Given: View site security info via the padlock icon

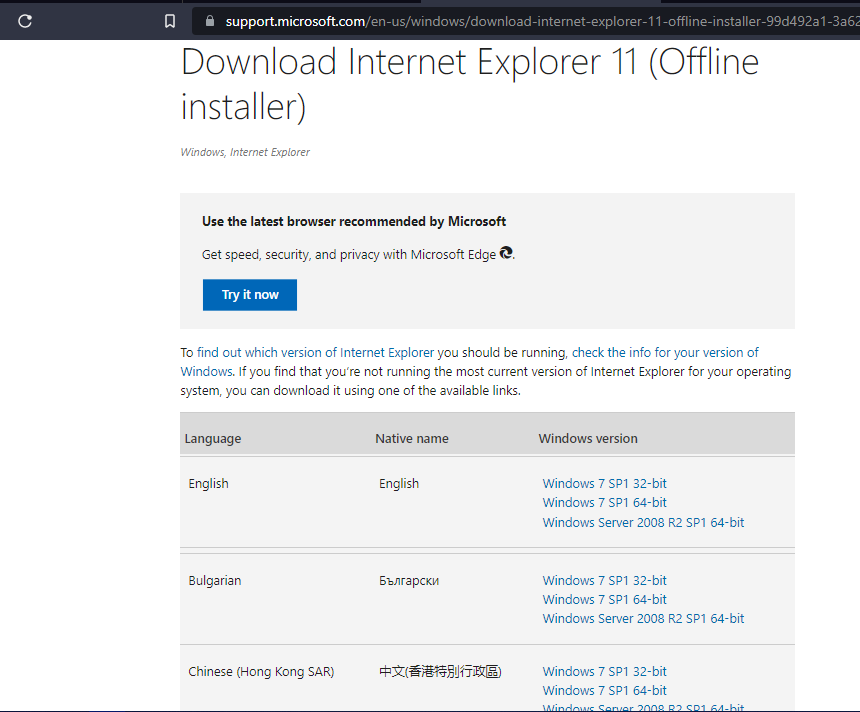Looking at the screenshot, I should pyautogui.click(x=208, y=20).
